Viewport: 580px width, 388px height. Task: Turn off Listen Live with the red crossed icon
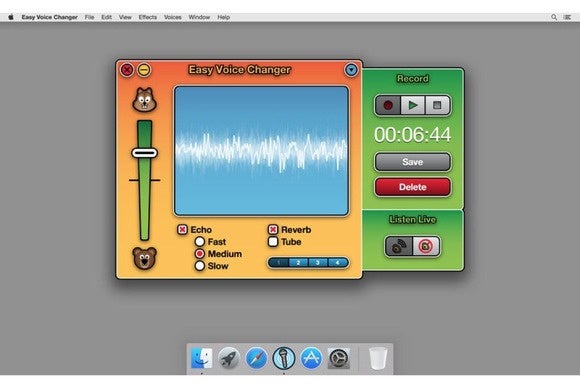click(426, 246)
